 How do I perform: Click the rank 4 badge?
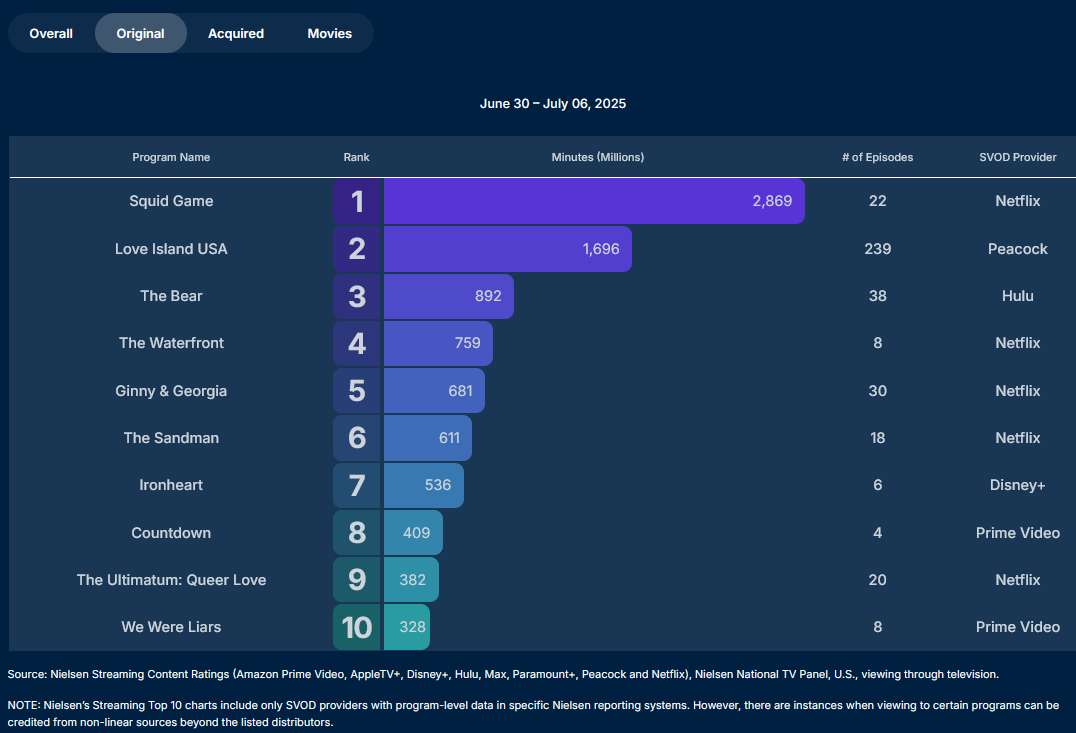(x=357, y=343)
